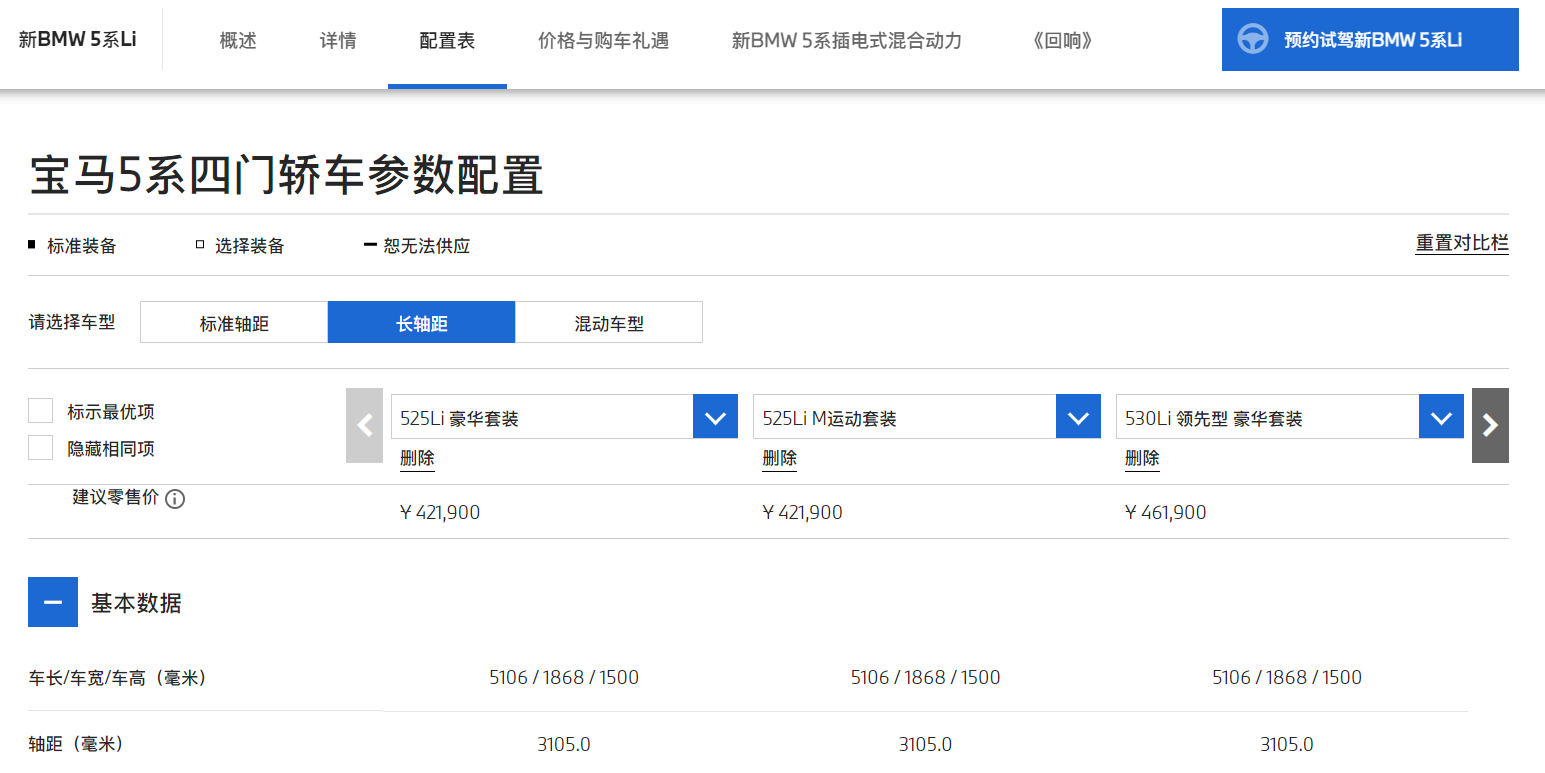The image size is (1545, 773).
Task: Click the steering wheel test drive icon
Action: point(1253,39)
